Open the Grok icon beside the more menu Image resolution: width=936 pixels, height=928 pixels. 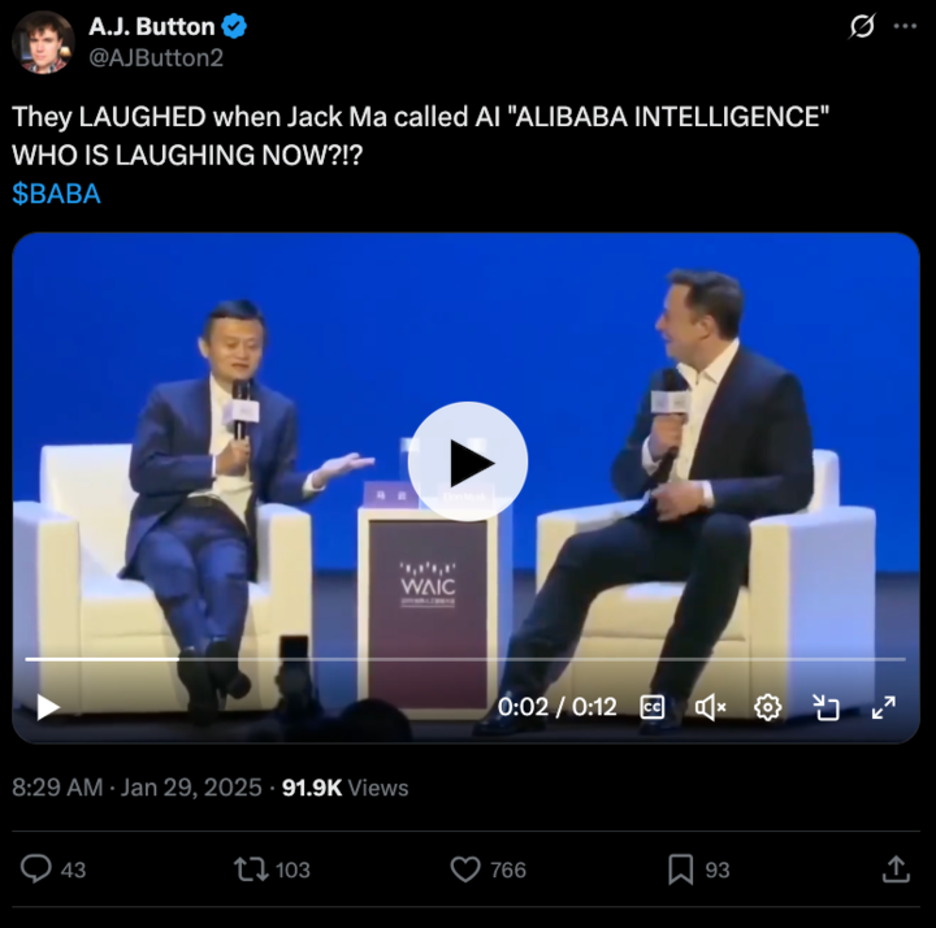(x=862, y=26)
